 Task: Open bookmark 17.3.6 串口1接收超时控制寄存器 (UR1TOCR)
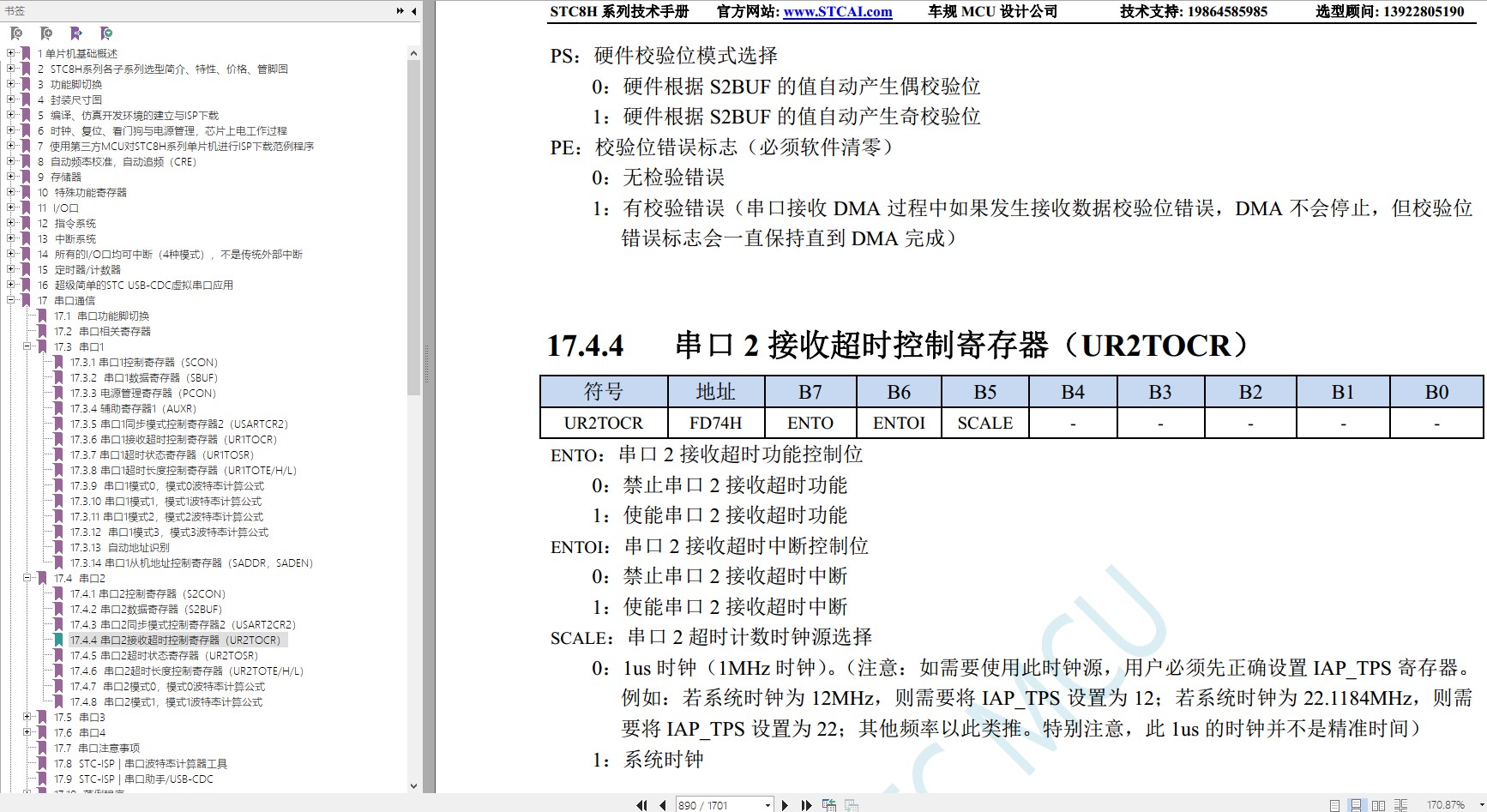coord(174,439)
